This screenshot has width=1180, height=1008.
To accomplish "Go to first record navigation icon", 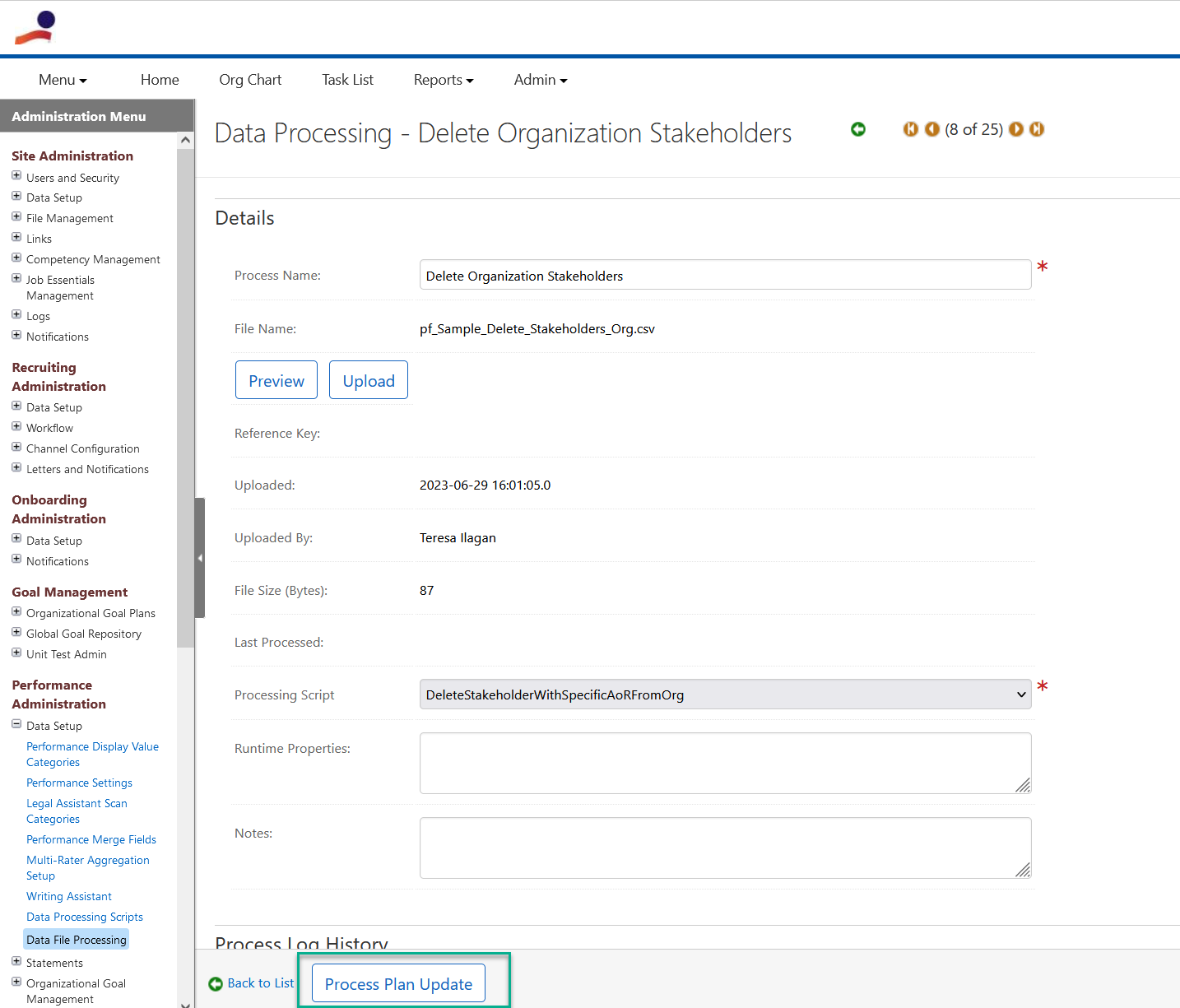I will click(x=911, y=129).
